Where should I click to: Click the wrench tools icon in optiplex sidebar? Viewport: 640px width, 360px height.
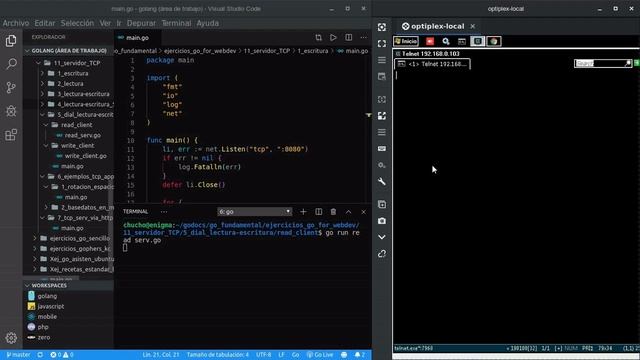click(x=382, y=182)
